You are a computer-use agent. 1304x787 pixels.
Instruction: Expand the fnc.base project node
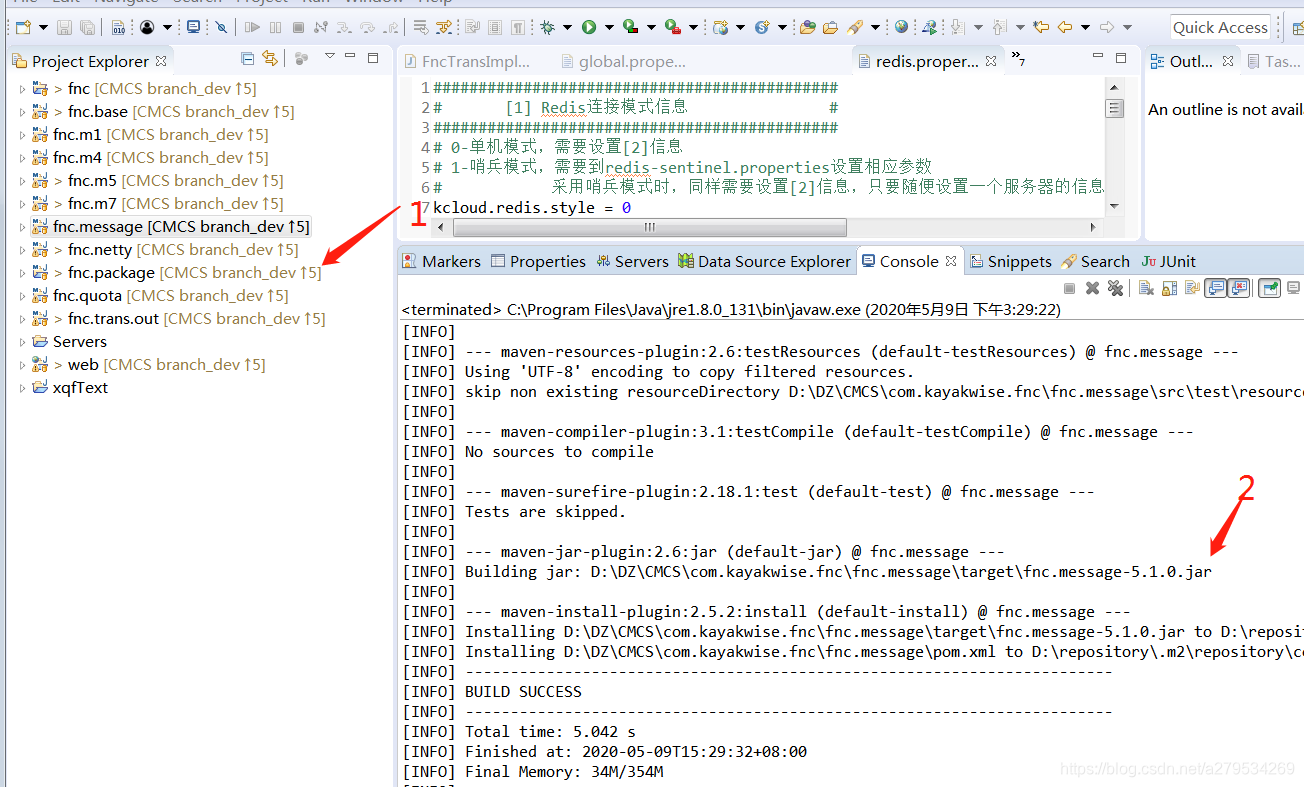[x=23, y=112]
